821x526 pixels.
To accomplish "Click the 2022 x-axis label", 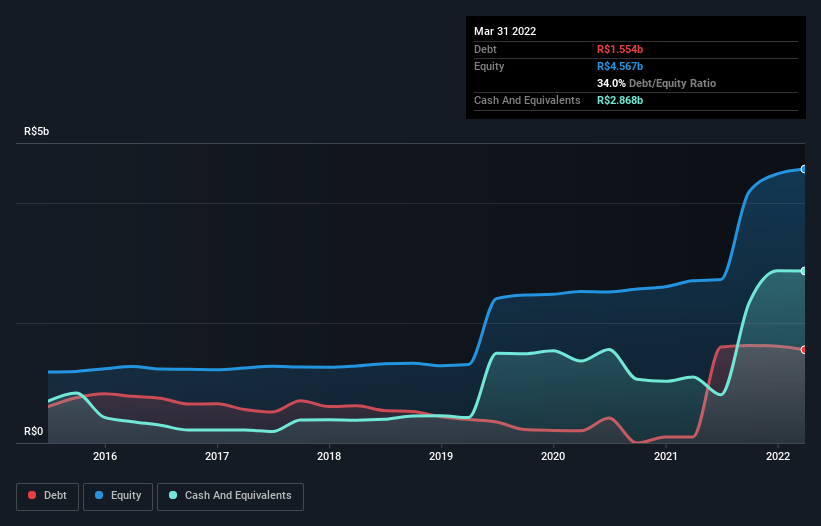I will pos(778,456).
